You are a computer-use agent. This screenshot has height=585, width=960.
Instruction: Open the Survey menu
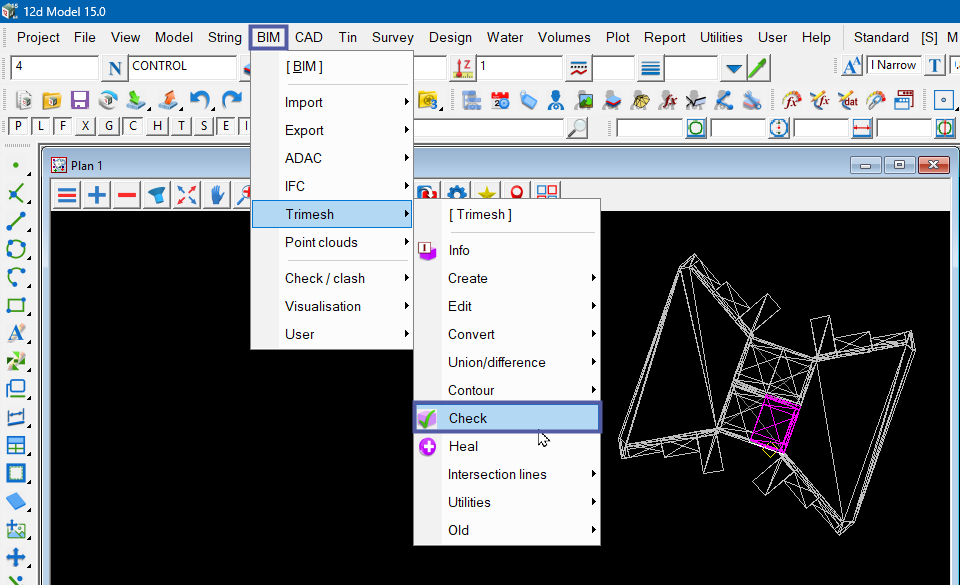[x=392, y=37]
